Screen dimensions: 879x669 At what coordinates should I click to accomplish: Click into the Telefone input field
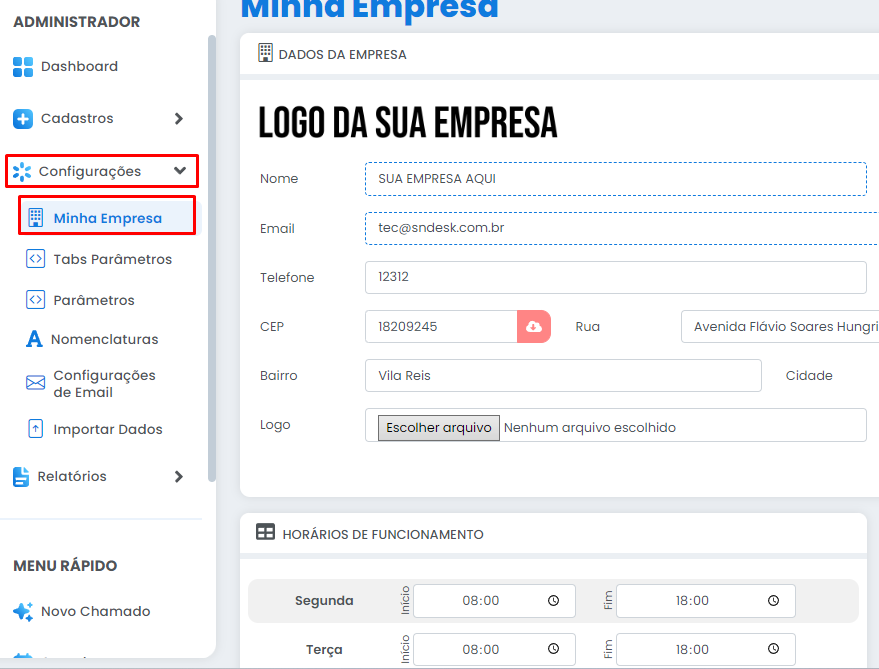point(615,278)
